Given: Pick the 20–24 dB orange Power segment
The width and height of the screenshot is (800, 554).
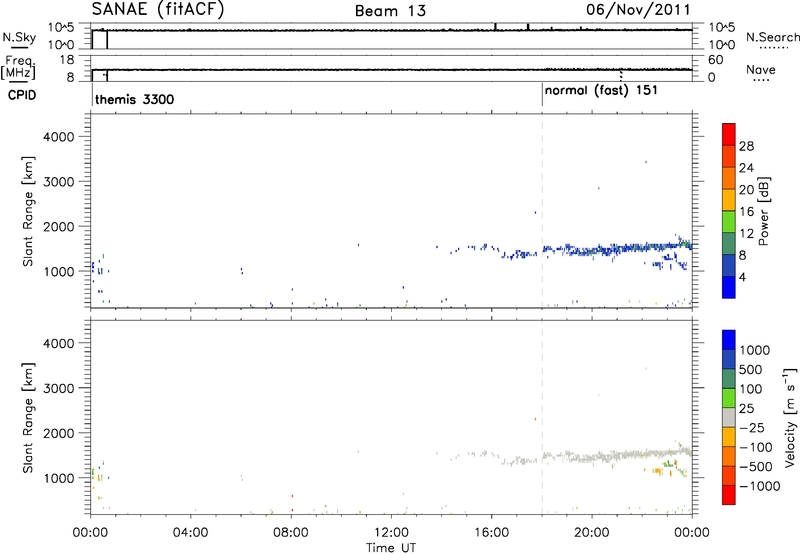Looking at the screenshot, I should (x=729, y=178).
